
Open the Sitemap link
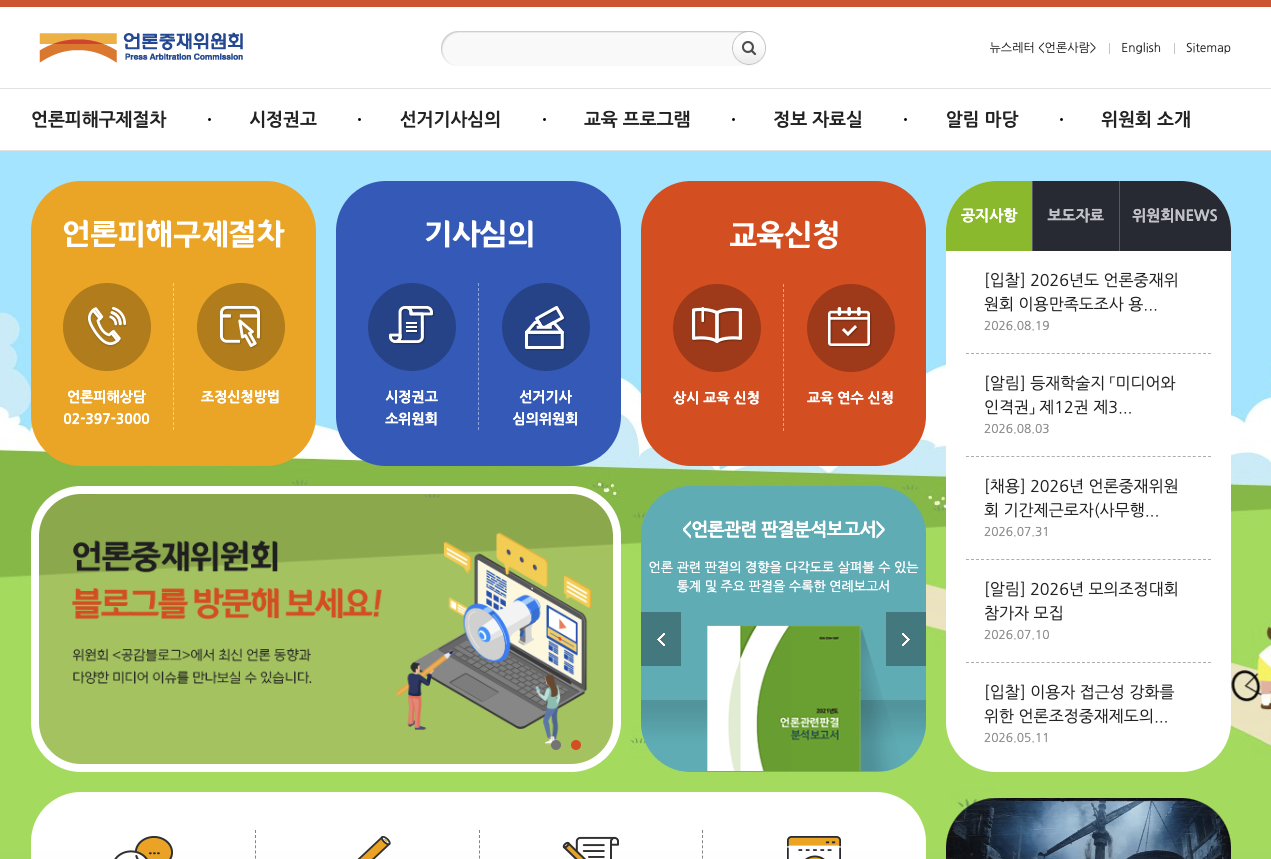(x=1208, y=48)
